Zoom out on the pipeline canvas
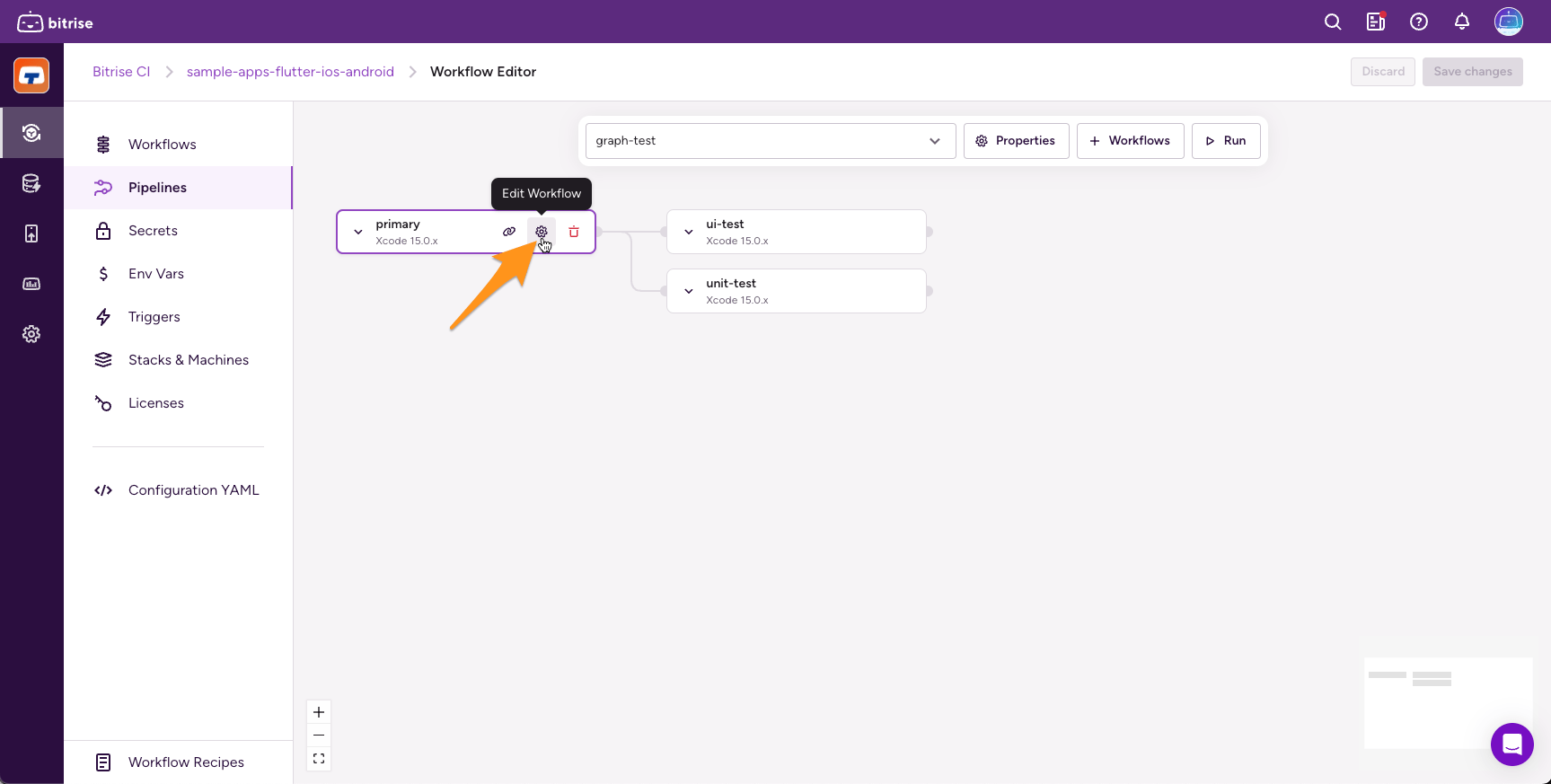Image resolution: width=1551 pixels, height=784 pixels. pyautogui.click(x=319, y=736)
